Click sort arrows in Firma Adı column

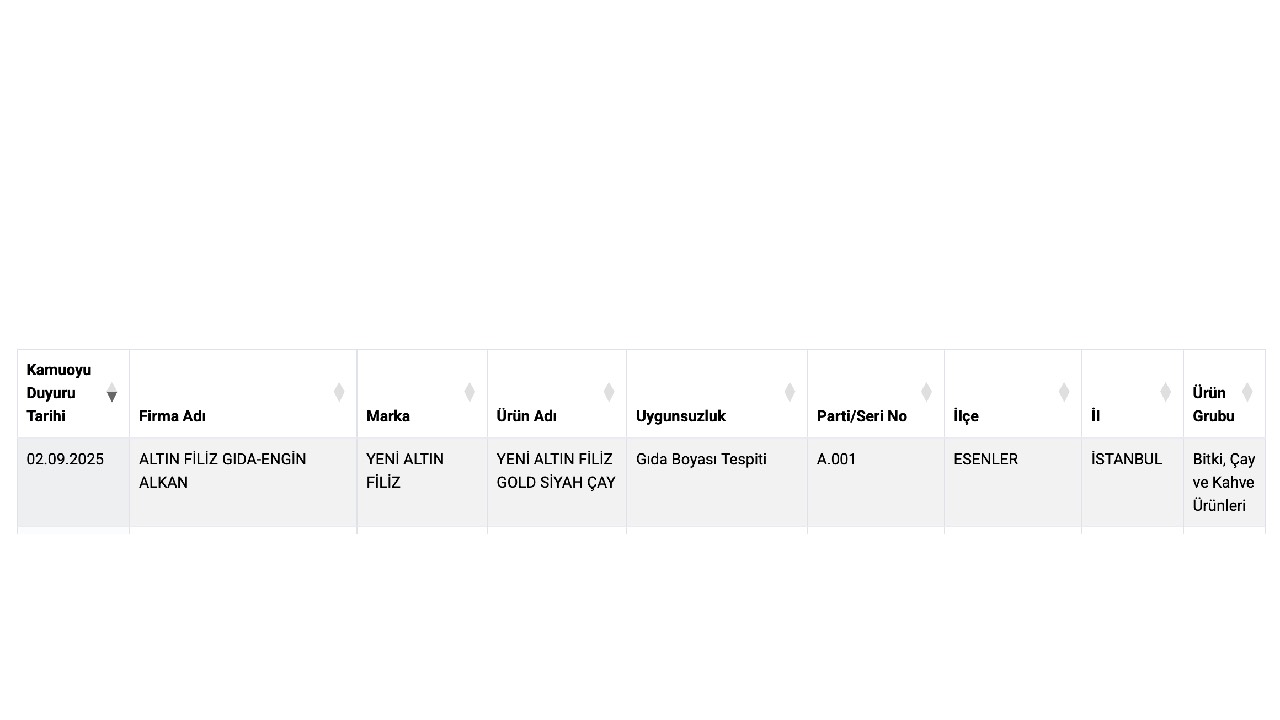pyautogui.click(x=339, y=392)
